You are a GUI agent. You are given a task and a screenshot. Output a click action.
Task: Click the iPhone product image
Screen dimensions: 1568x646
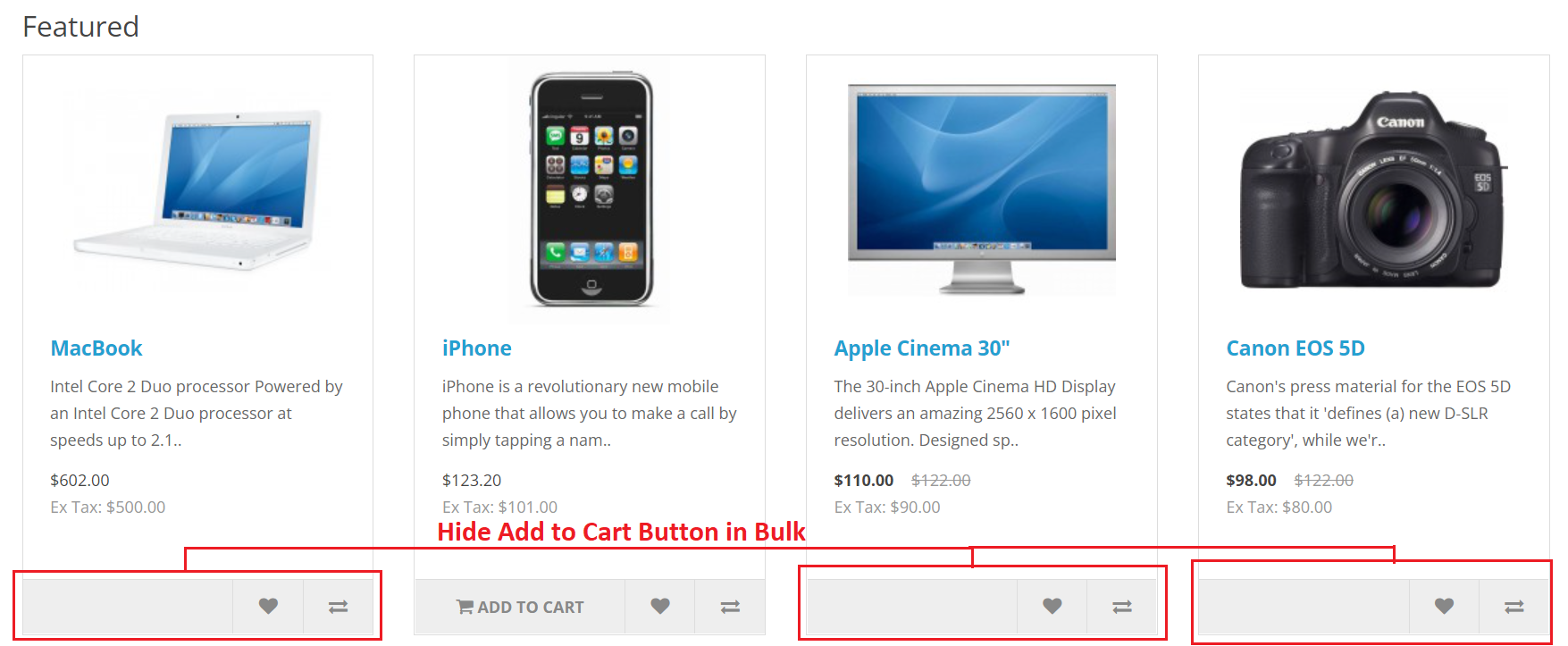[590, 189]
